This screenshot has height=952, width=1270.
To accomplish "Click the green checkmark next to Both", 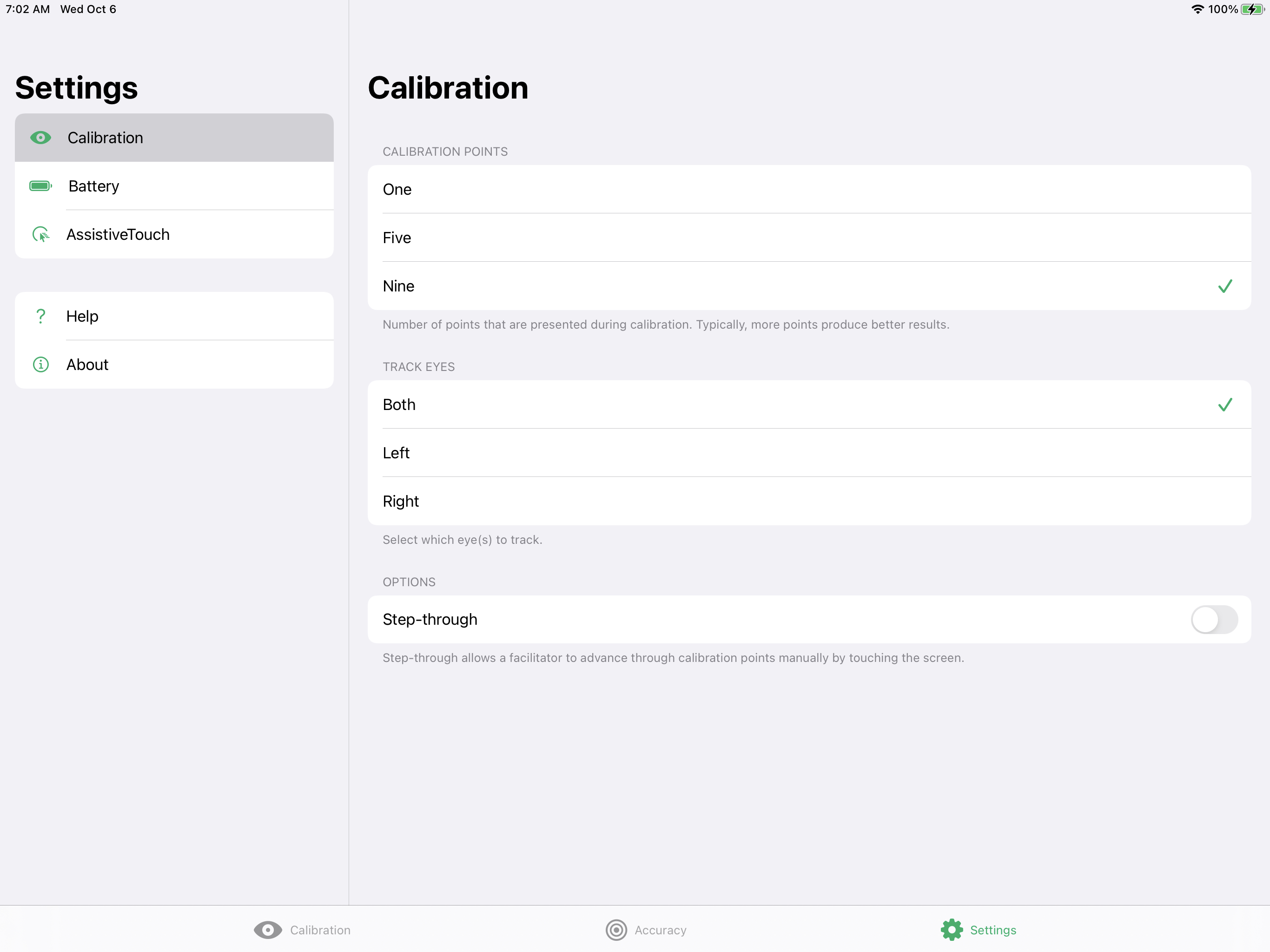I will pos(1224,405).
